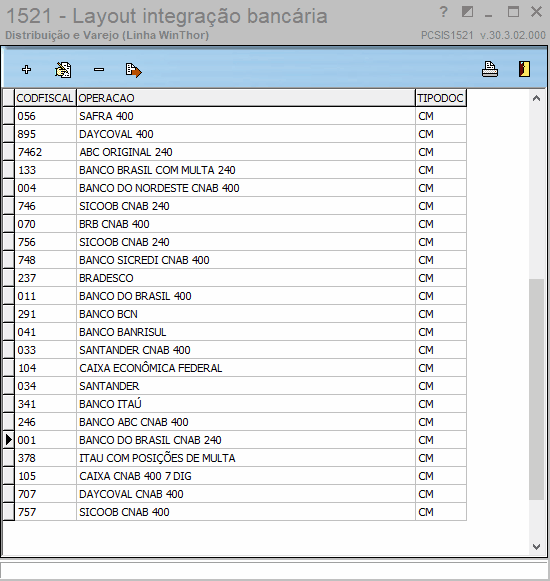Click the scroll down arrow

[x=536, y=547]
